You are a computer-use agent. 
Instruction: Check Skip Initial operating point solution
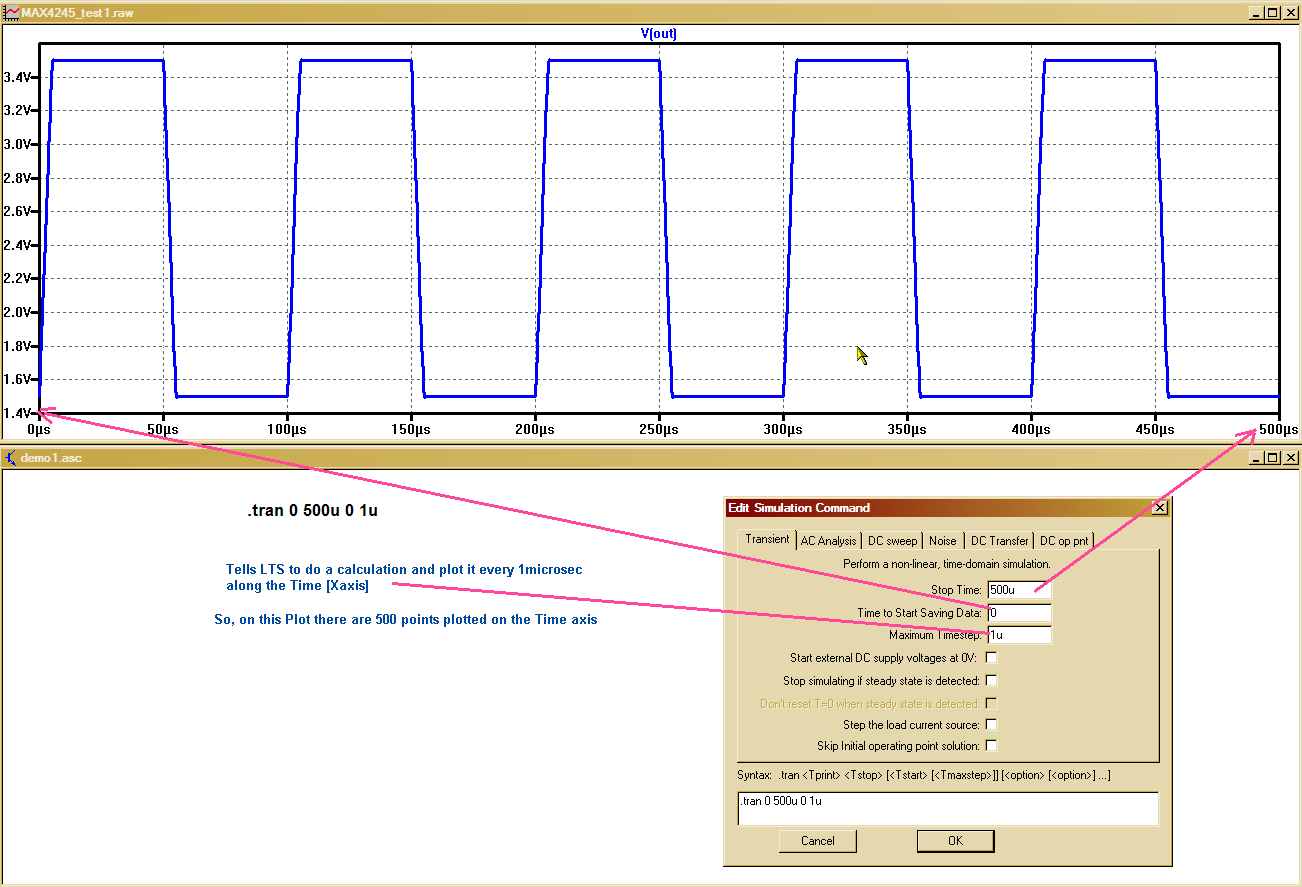click(991, 746)
